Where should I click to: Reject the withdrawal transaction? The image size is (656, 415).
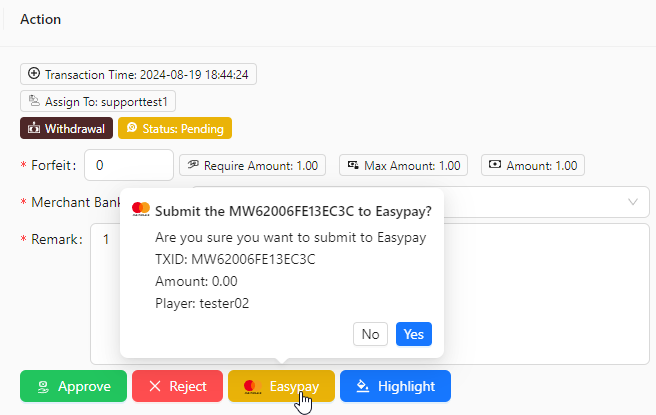tap(177, 386)
